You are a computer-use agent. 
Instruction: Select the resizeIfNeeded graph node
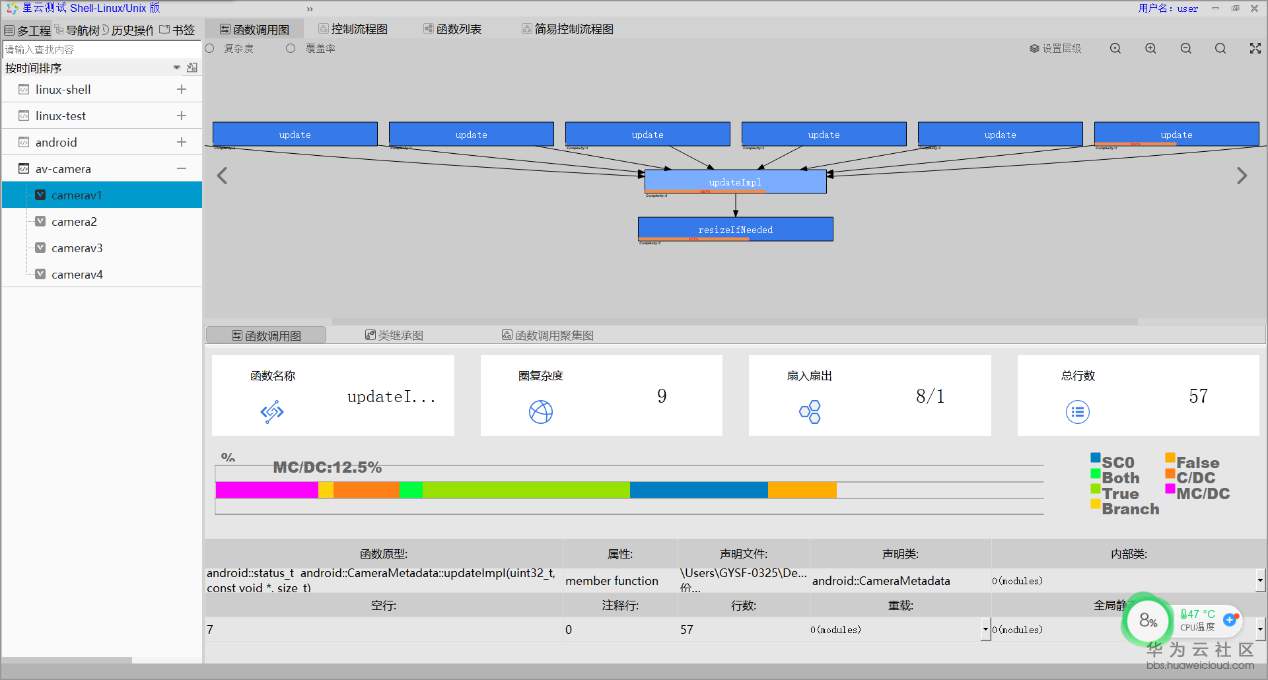point(735,229)
